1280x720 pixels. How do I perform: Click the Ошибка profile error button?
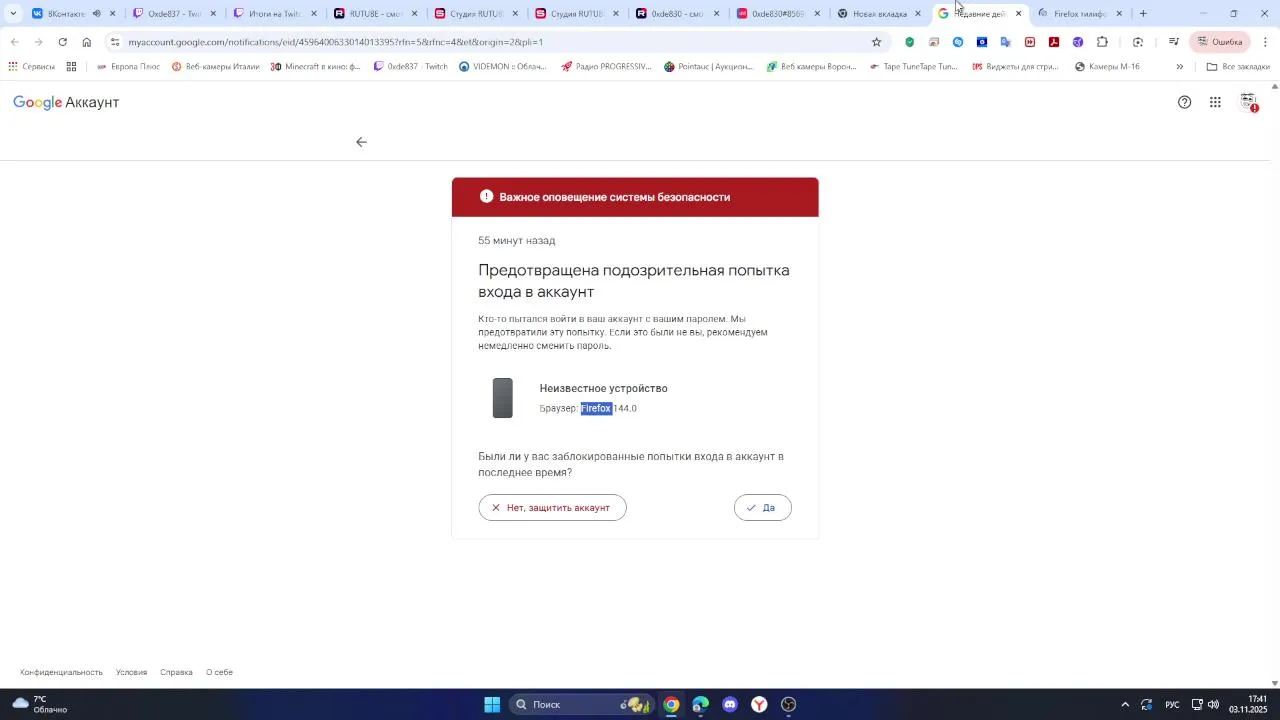(x=1220, y=42)
